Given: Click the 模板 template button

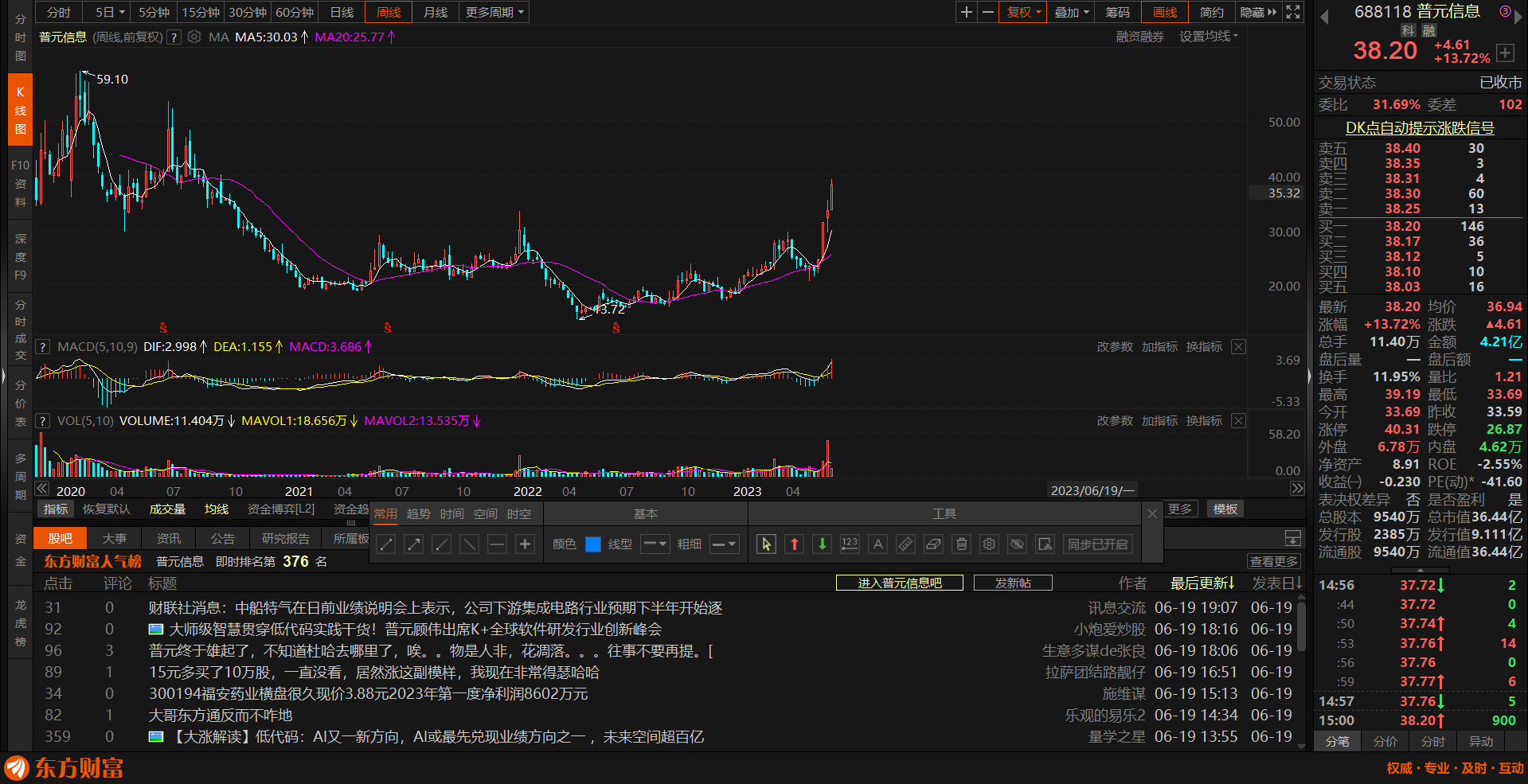Looking at the screenshot, I should [1225, 509].
